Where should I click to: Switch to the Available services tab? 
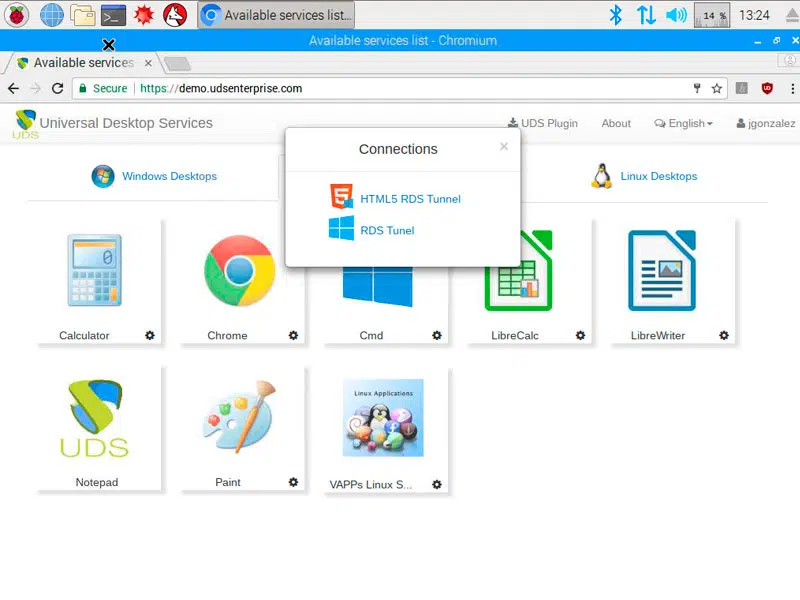click(x=83, y=63)
